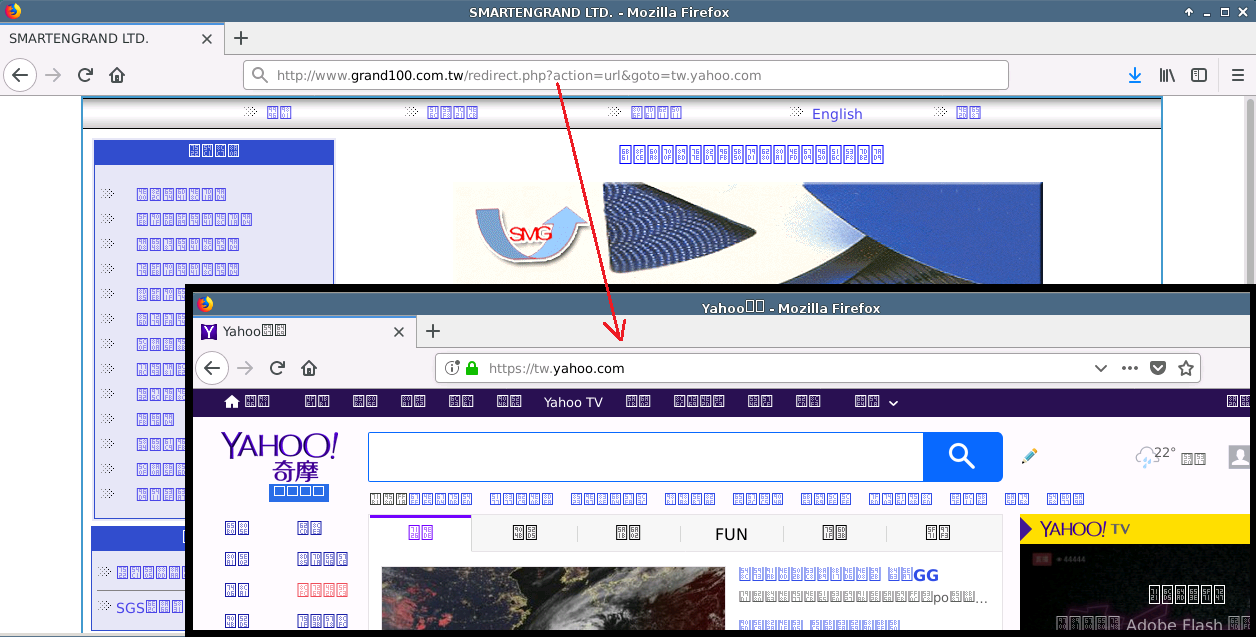
Task: Expand more menu chevron in Yahoo bar
Action: coord(893,403)
